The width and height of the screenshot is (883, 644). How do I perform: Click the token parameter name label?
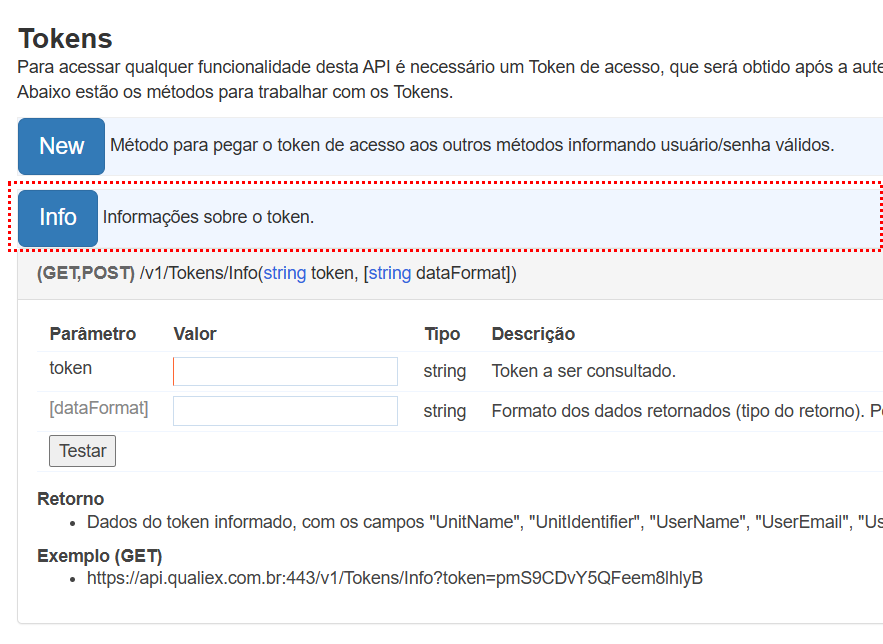point(71,368)
